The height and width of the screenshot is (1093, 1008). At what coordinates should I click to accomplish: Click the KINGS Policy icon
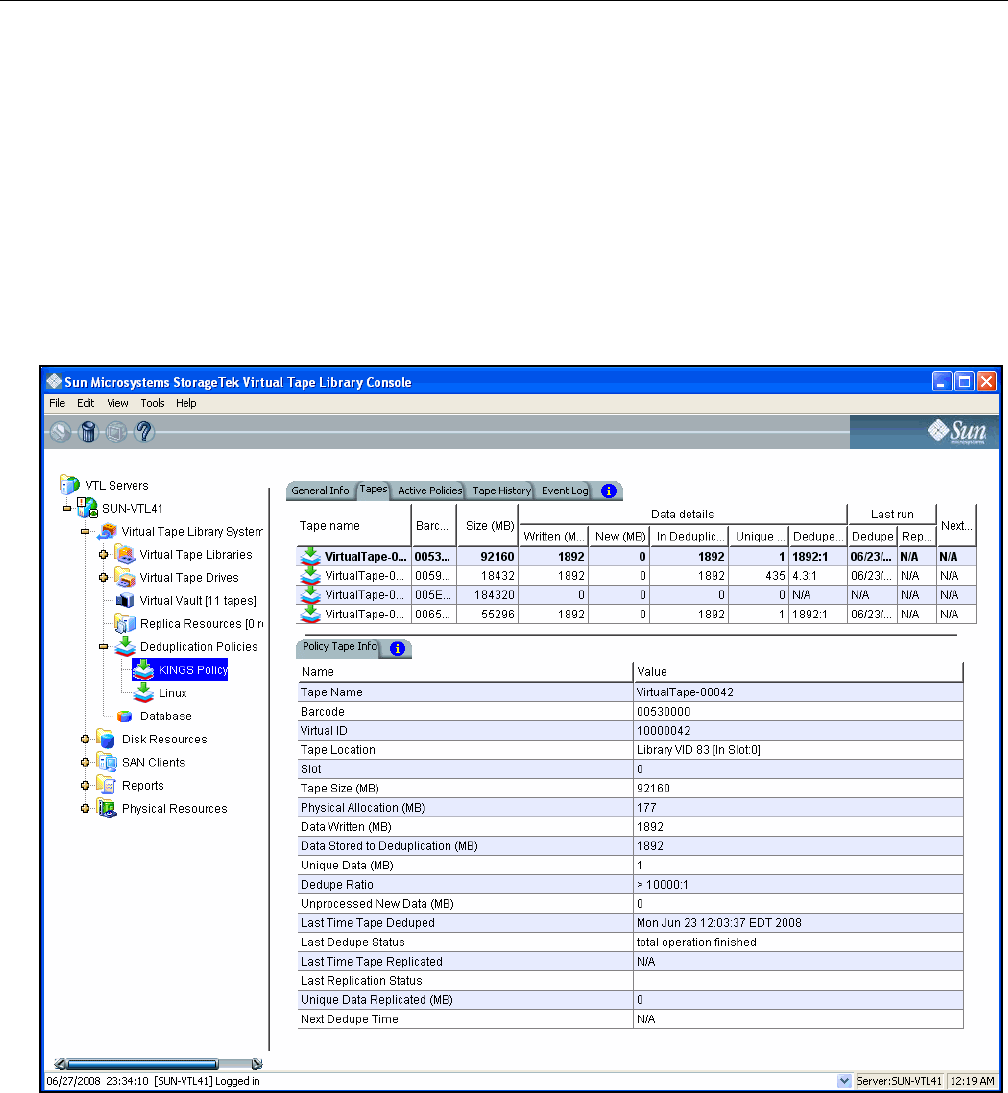(x=144, y=670)
